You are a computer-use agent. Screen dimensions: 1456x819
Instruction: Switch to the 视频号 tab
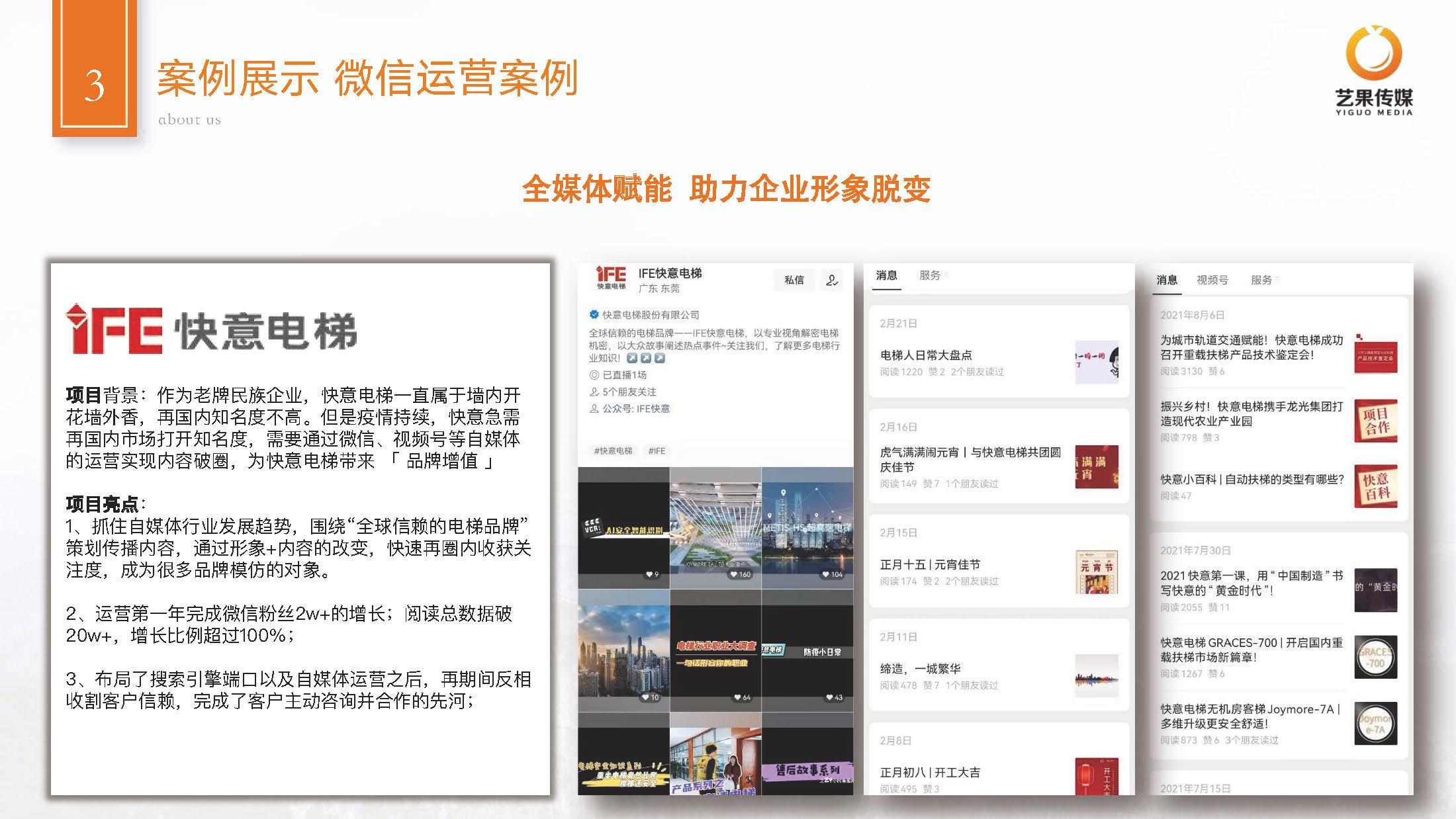tap(1212, 280)
